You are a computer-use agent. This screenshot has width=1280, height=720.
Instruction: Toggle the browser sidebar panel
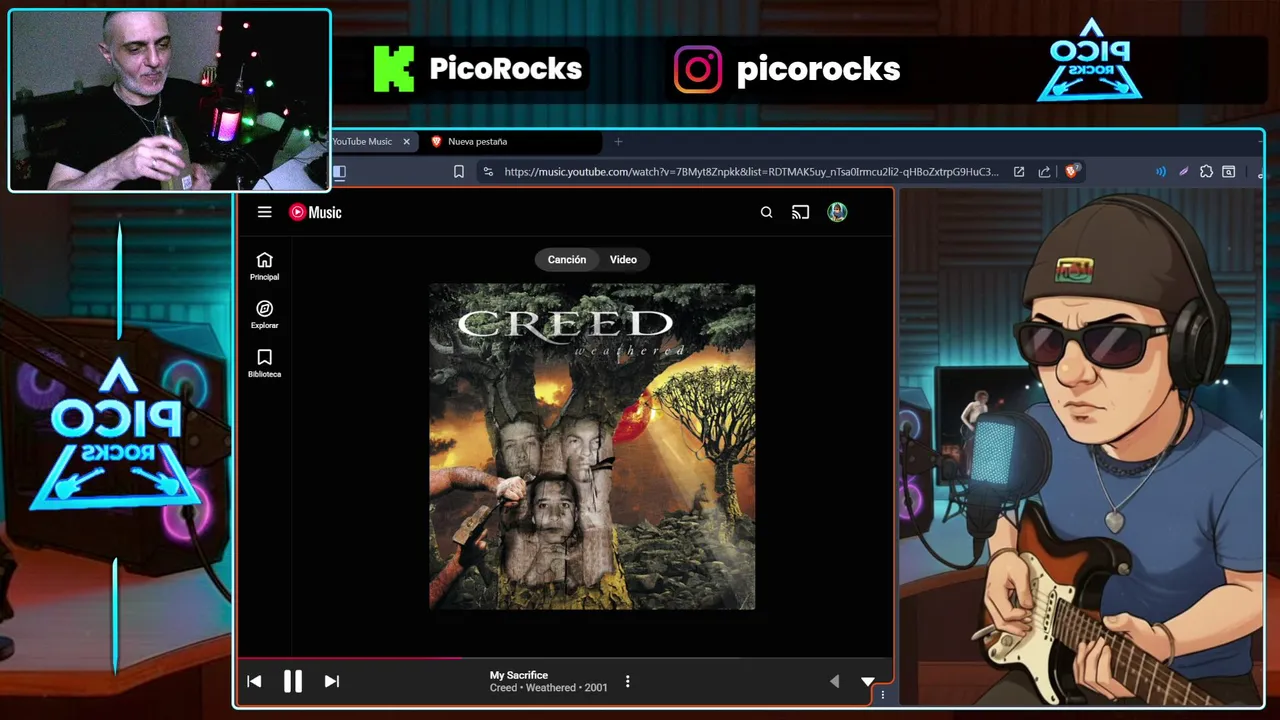coord(339,172)
